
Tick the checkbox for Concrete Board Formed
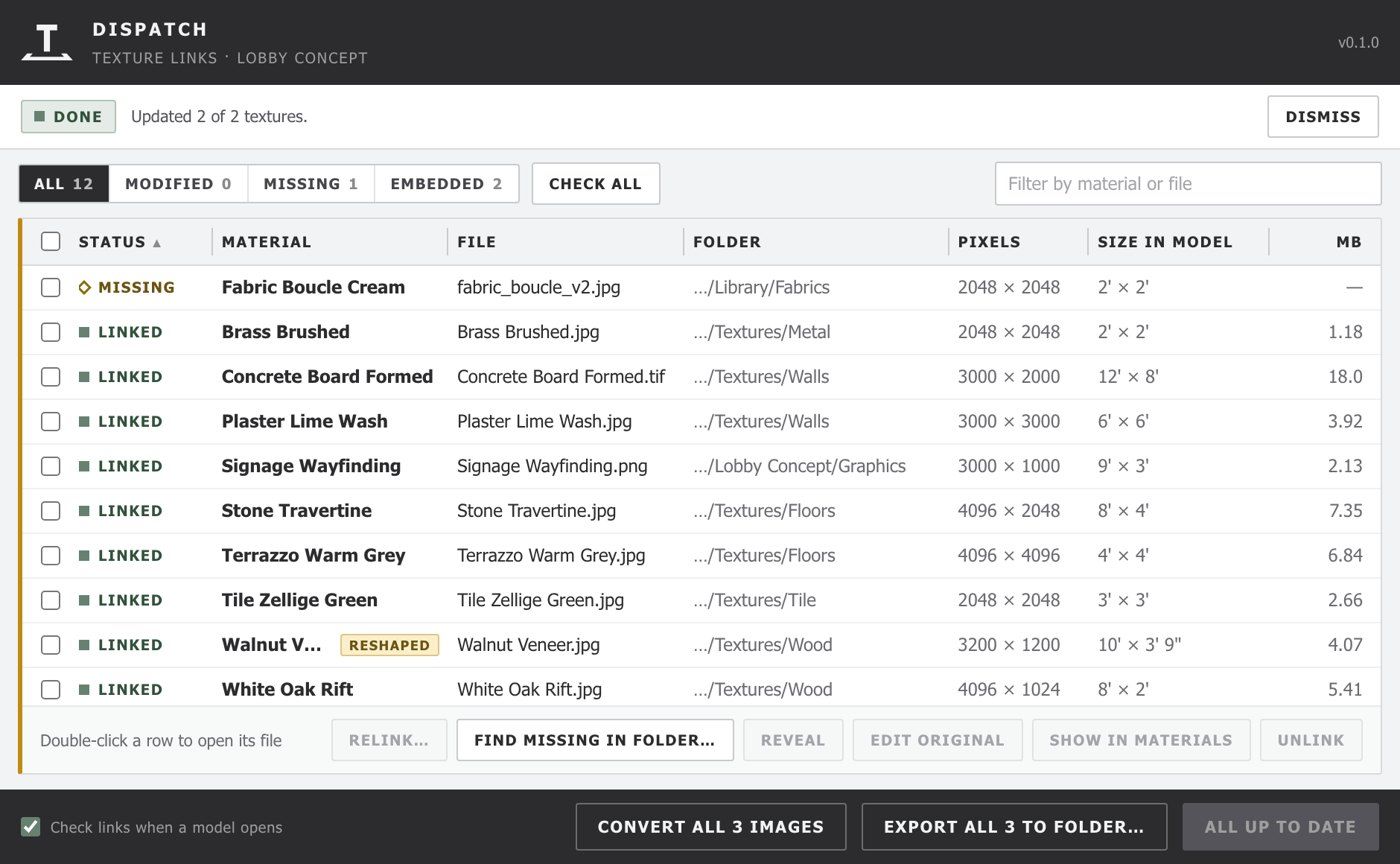click(51, 377)
